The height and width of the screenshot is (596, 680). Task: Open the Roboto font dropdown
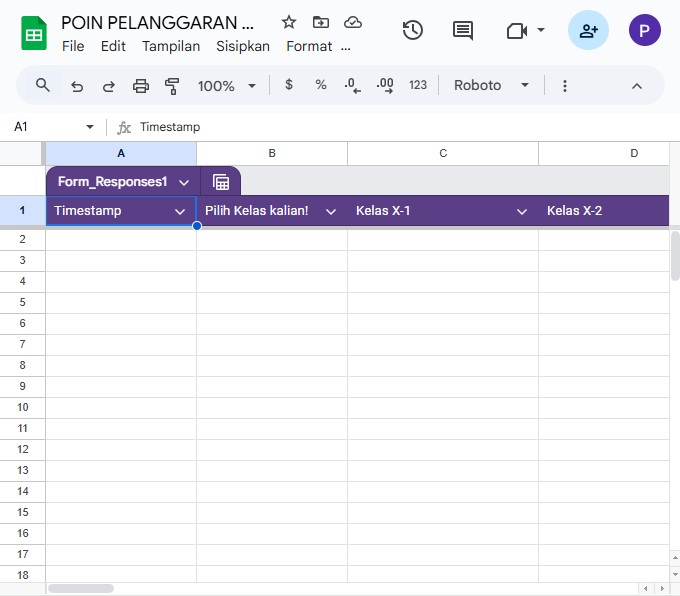[491, 85]
